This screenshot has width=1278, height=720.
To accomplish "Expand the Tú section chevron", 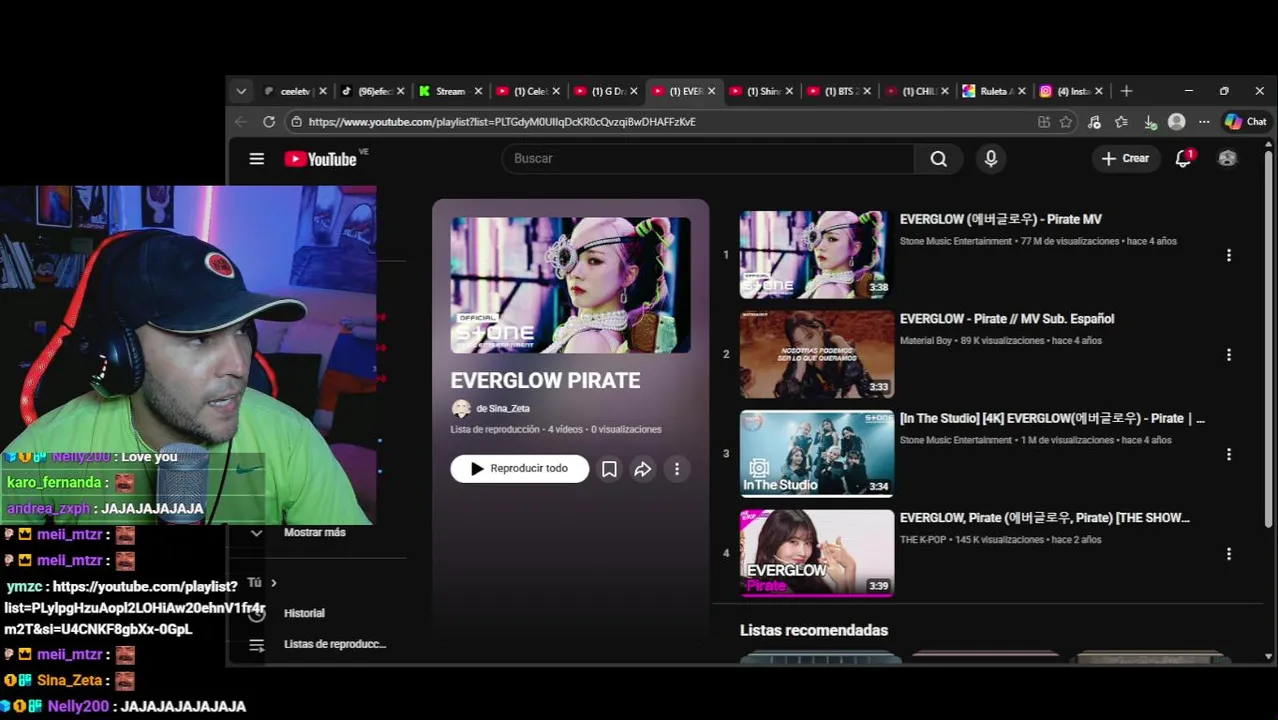I will click(x=273, y=583).
